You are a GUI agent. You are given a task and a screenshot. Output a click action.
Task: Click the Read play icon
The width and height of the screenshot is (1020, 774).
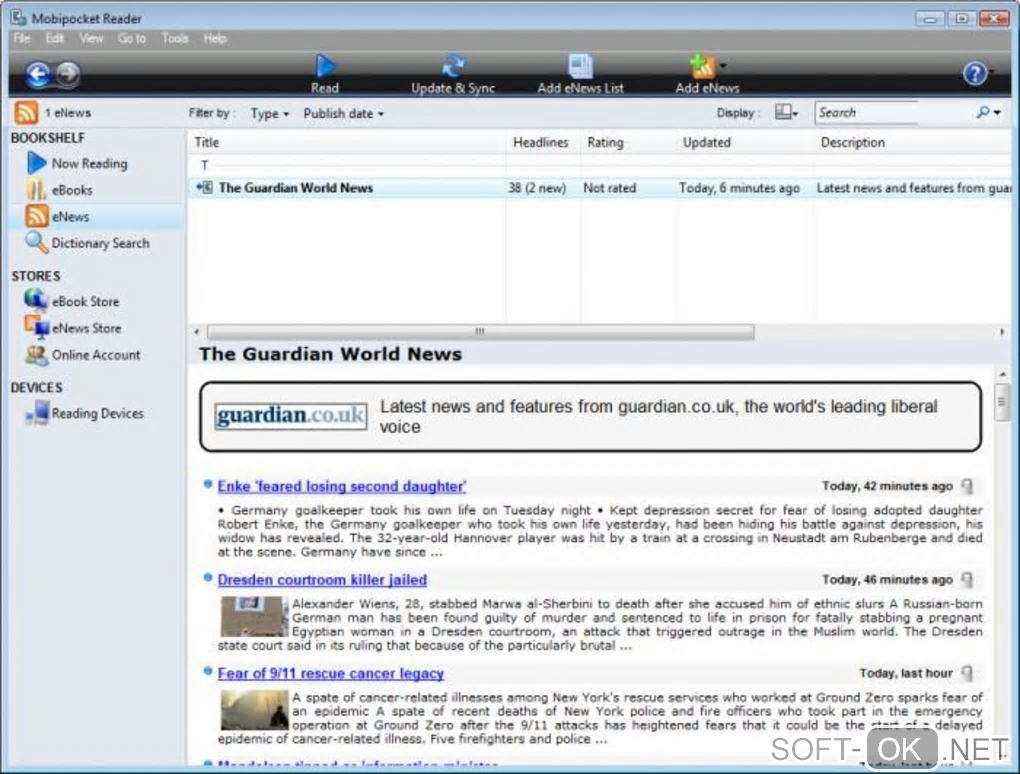(x=325, y=66)
